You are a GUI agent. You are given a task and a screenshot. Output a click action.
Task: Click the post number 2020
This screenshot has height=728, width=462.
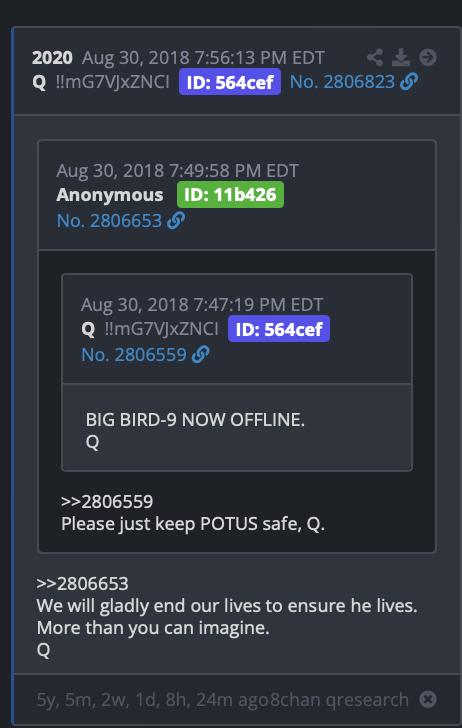coord(52,58)
